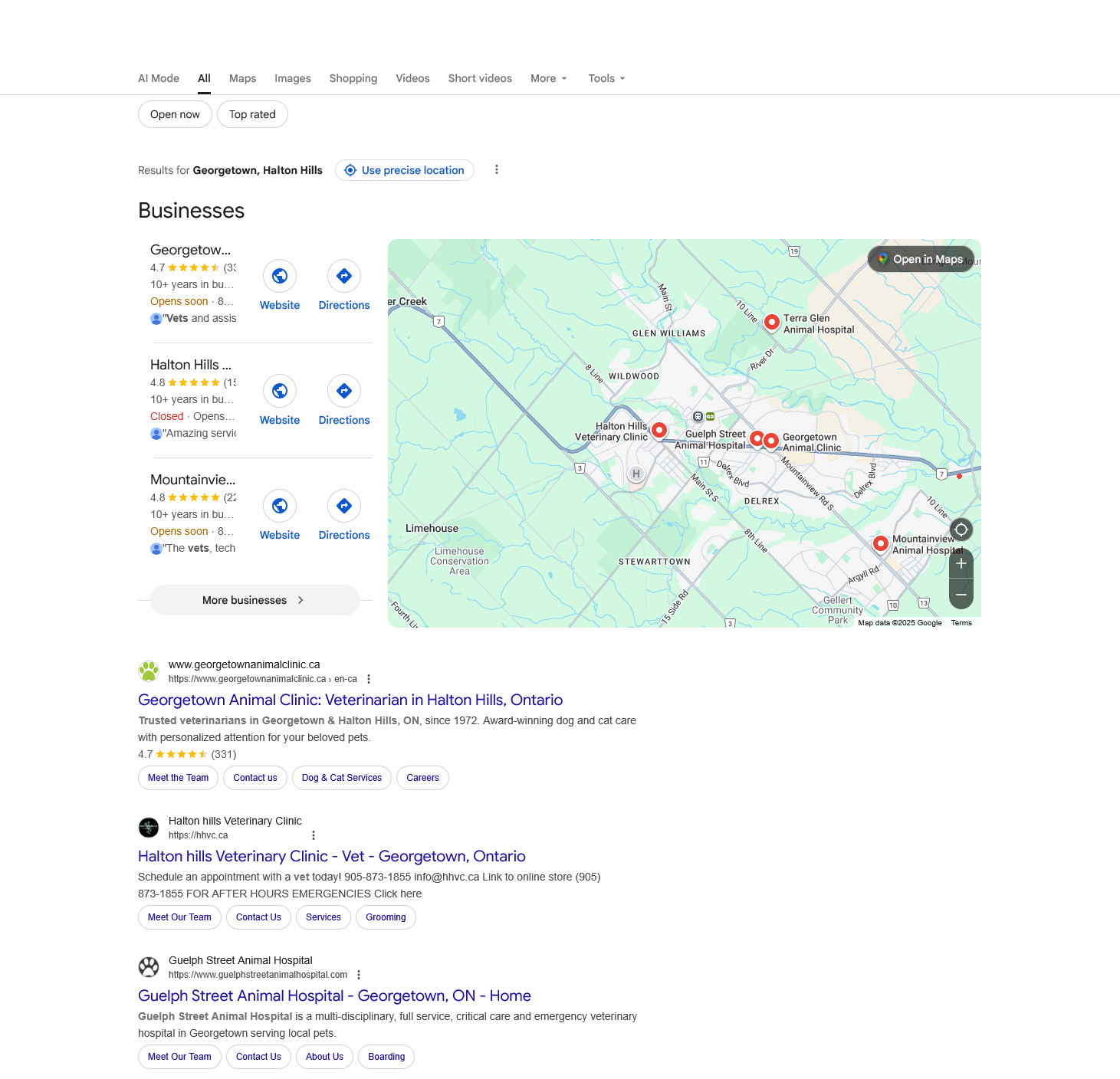Toggle the Open now filter chip
The image size is (1120, 1079).
pyautogui.click(x=175, y=114)
